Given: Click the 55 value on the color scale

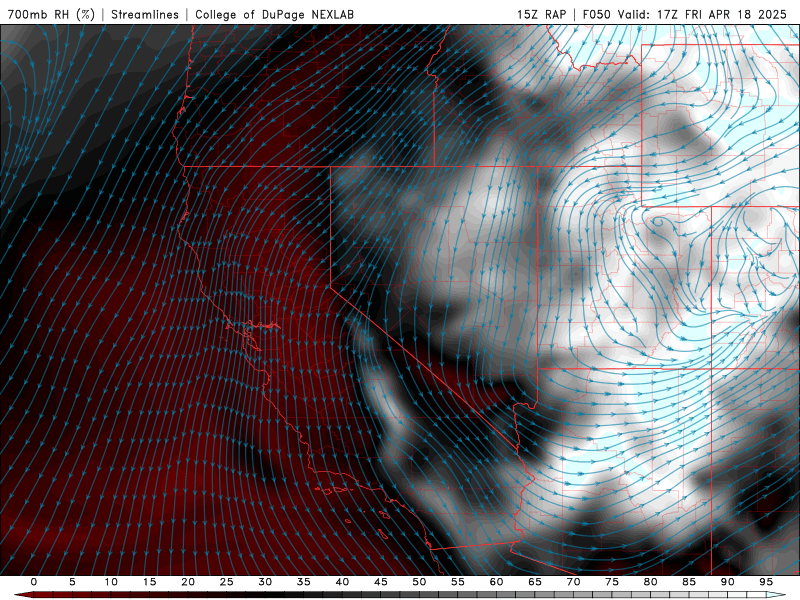Looking at the screenshot, I should 458,582.
